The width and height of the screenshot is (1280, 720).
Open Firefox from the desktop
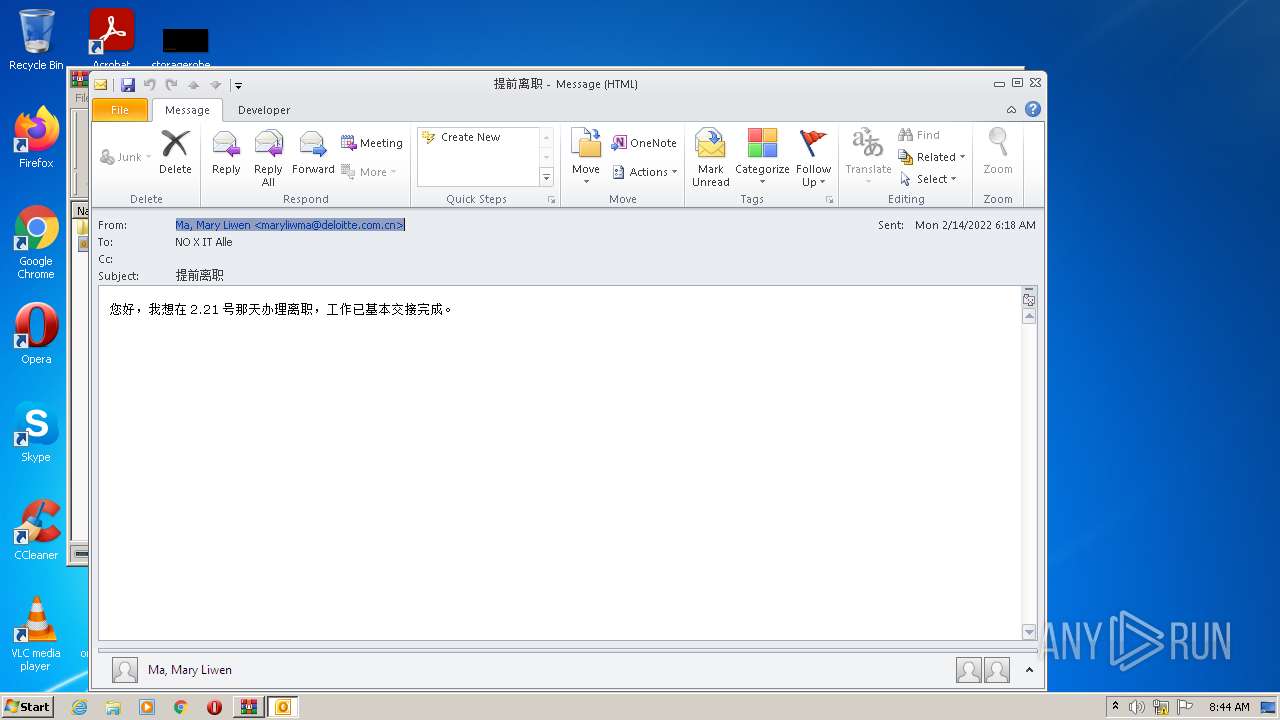coord(36,137)
